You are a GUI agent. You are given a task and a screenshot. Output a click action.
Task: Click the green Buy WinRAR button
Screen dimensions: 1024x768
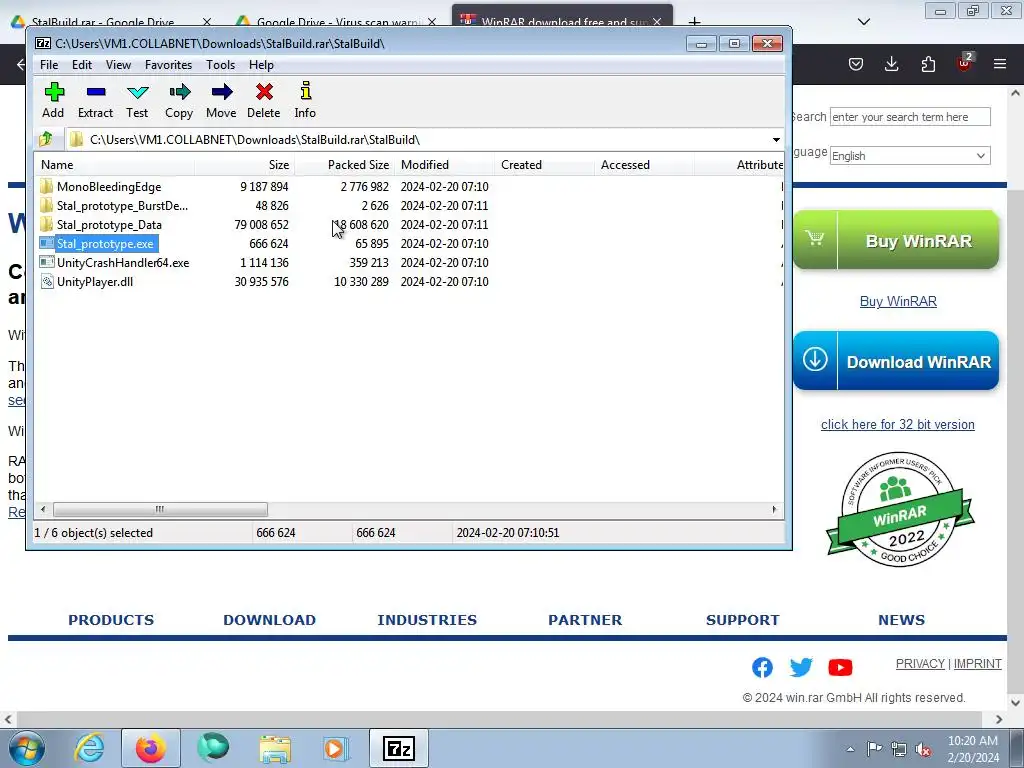tap(896, 240)
